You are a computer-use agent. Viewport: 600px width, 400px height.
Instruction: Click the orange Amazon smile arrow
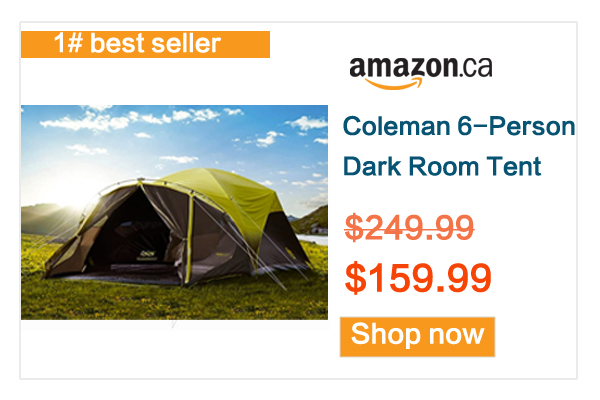tap(393, 83)
